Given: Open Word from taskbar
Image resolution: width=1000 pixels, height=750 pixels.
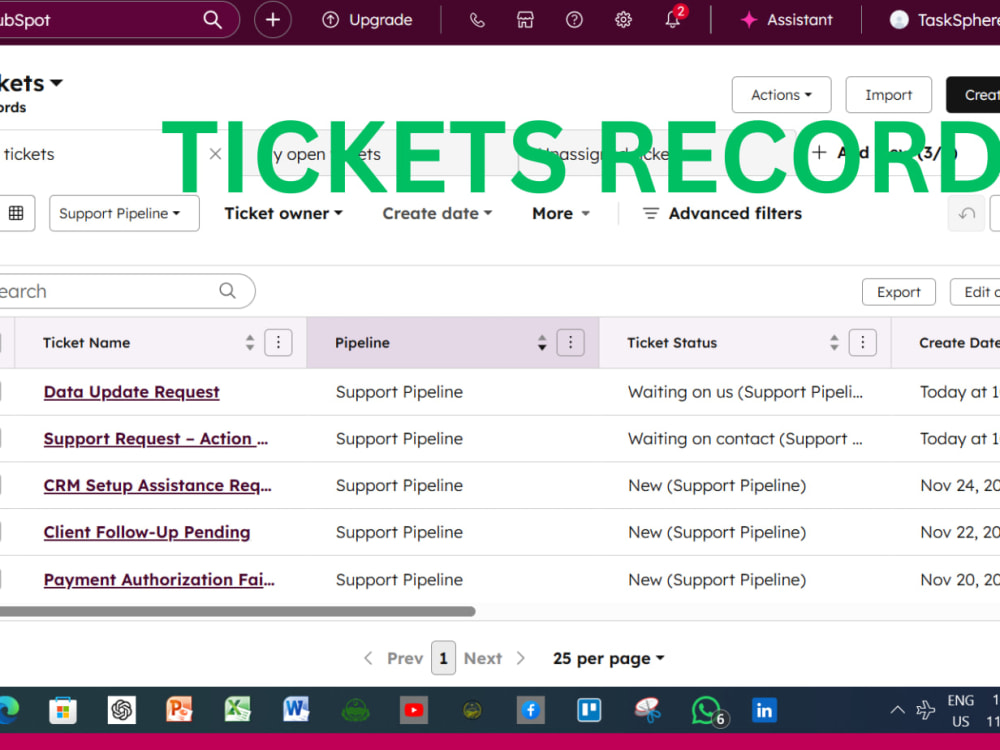Looking at the screenshot, I should point(296,710).
